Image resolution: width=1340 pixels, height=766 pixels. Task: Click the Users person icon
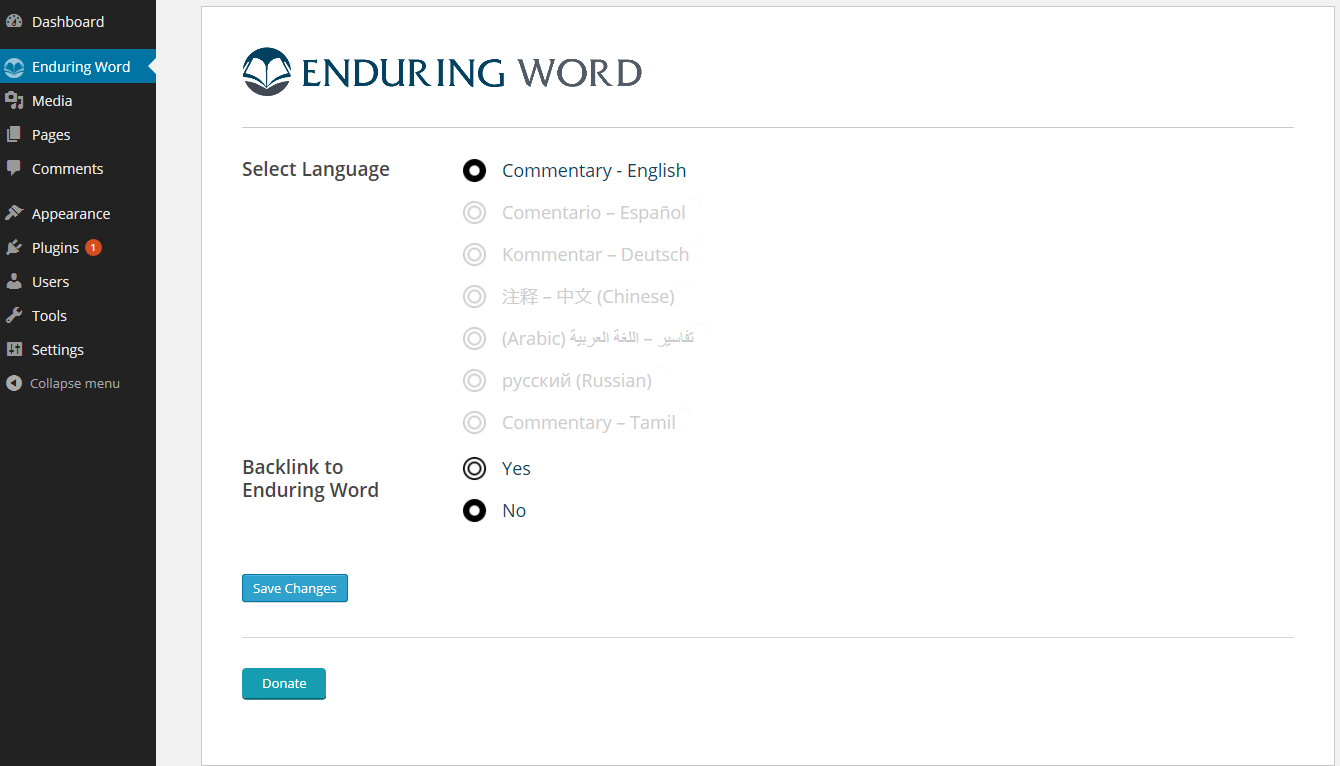tap(14, 282)
